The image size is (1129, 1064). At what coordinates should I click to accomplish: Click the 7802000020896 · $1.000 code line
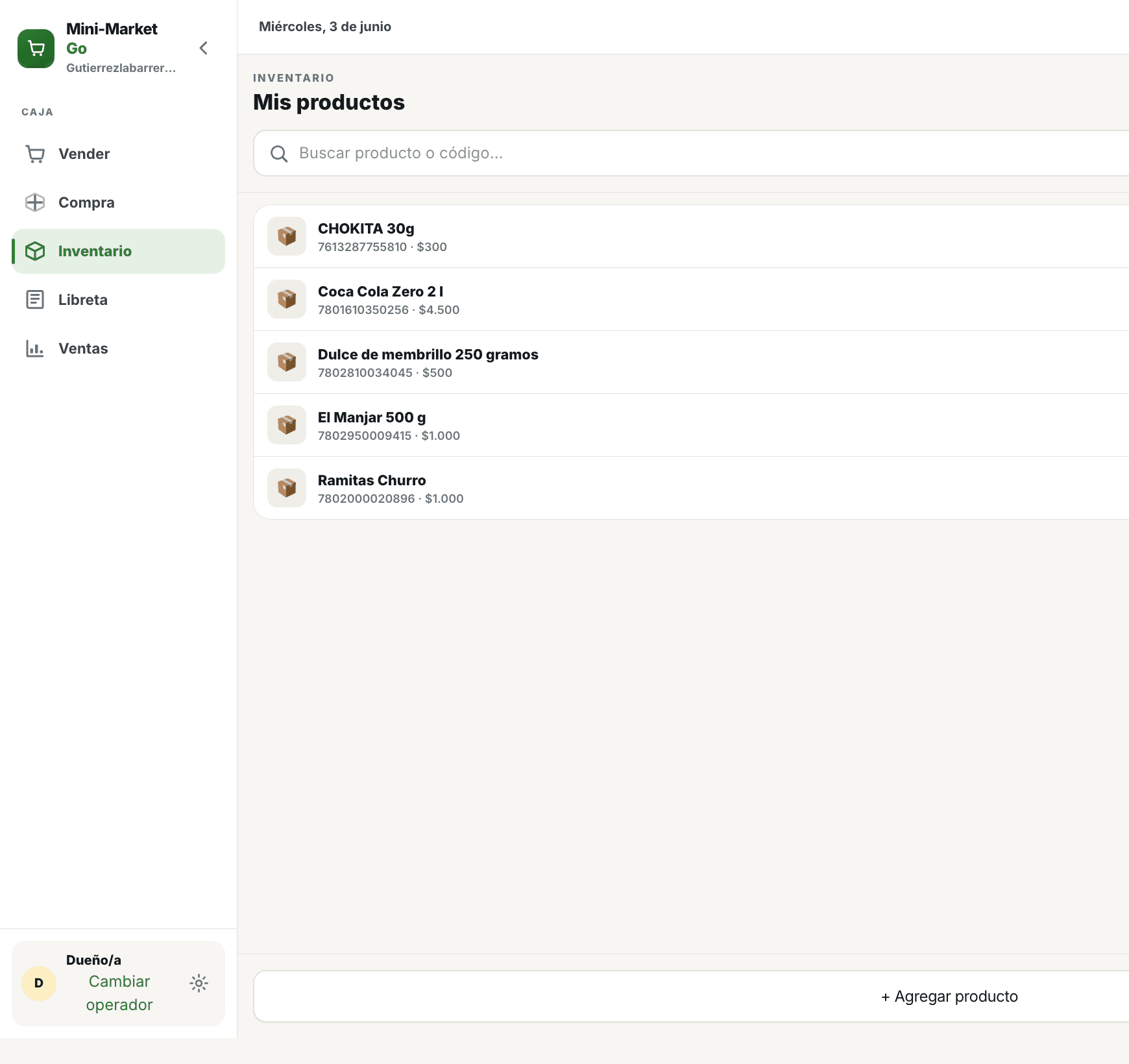(x=391, y=499)
